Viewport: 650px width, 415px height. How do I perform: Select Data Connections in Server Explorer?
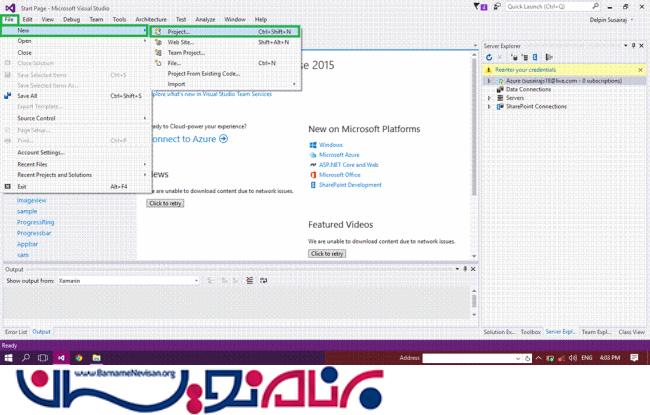point(528,89)
